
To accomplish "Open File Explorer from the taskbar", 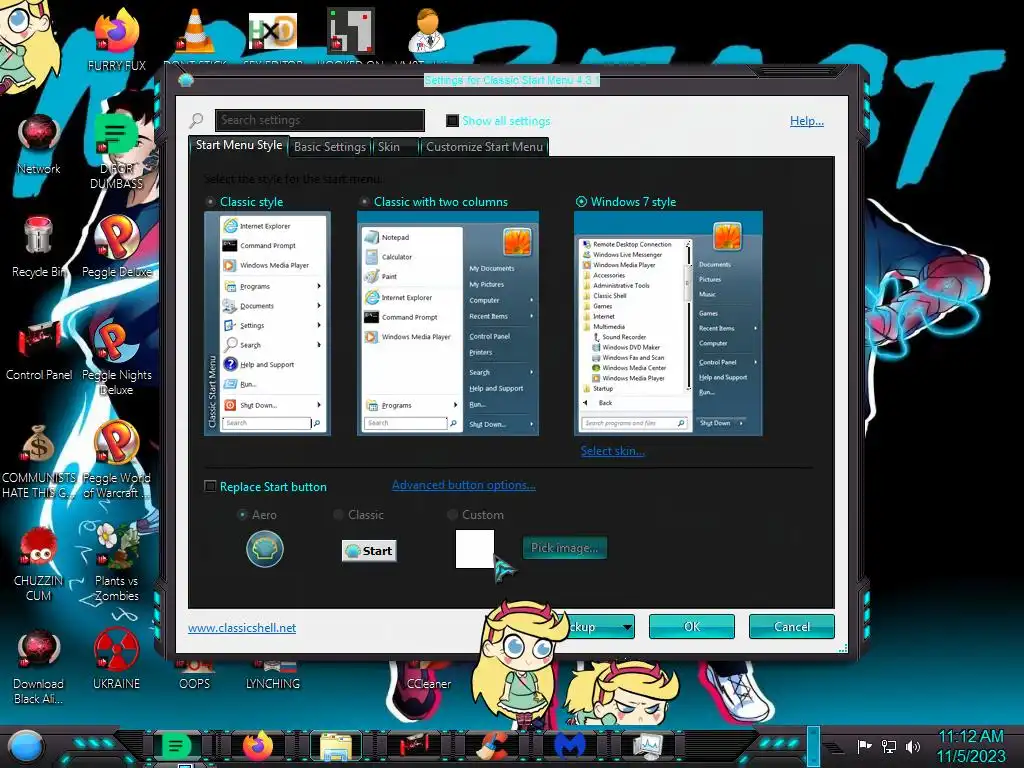I will [x=336, y=746].
